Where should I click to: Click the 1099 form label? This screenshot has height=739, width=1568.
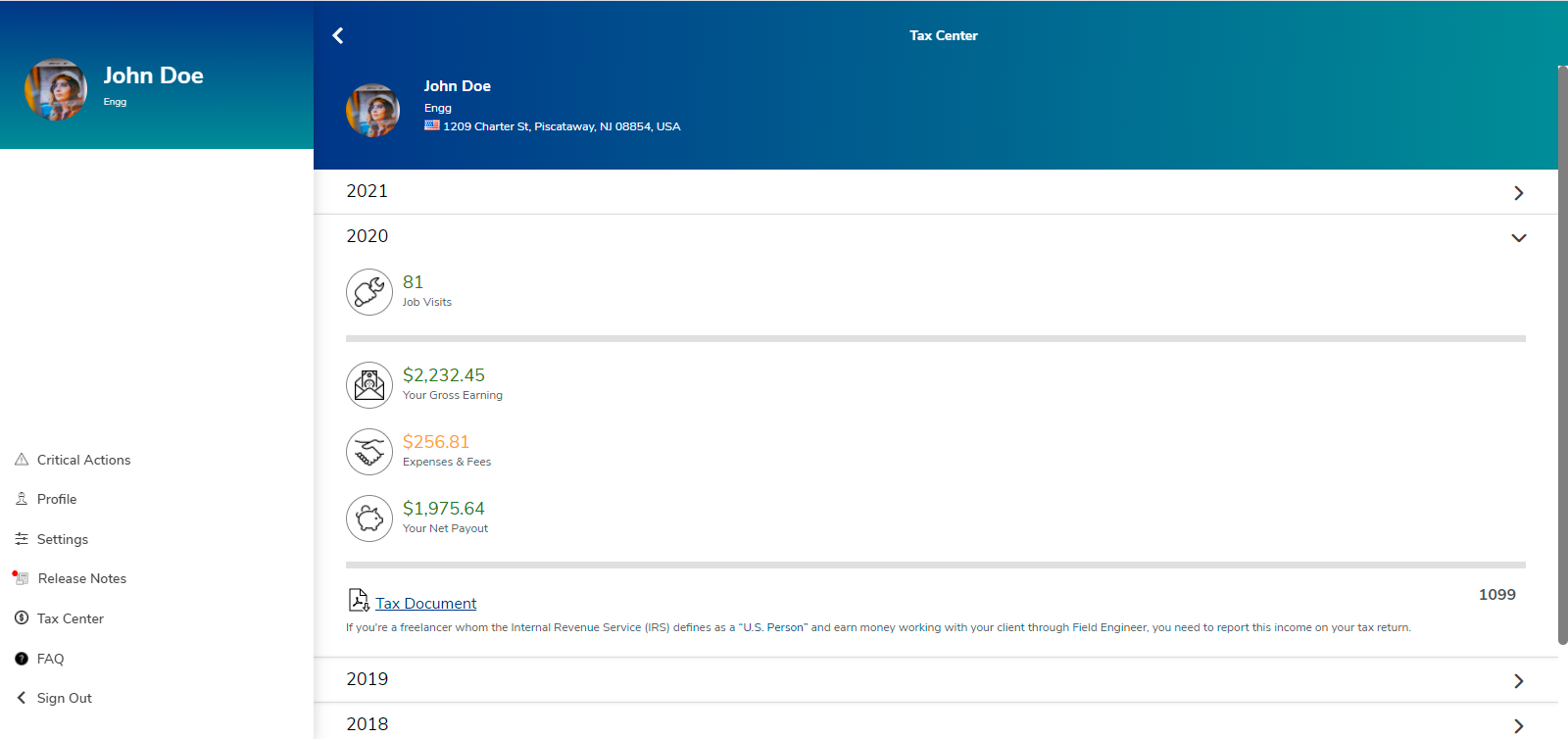click(1496, 595)
